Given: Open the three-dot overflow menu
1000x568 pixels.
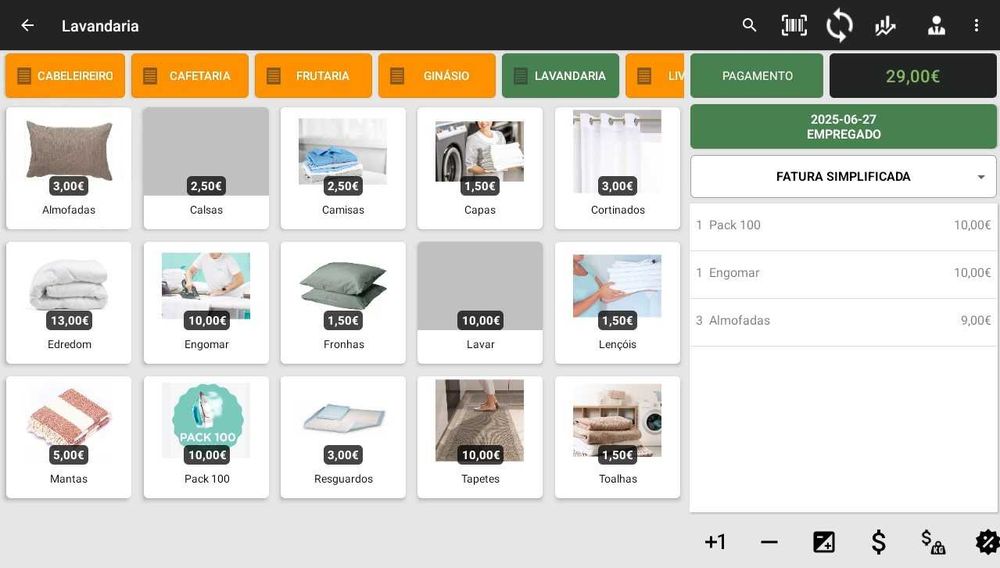Looking at the screenshot, I should [x=976, y=25].
